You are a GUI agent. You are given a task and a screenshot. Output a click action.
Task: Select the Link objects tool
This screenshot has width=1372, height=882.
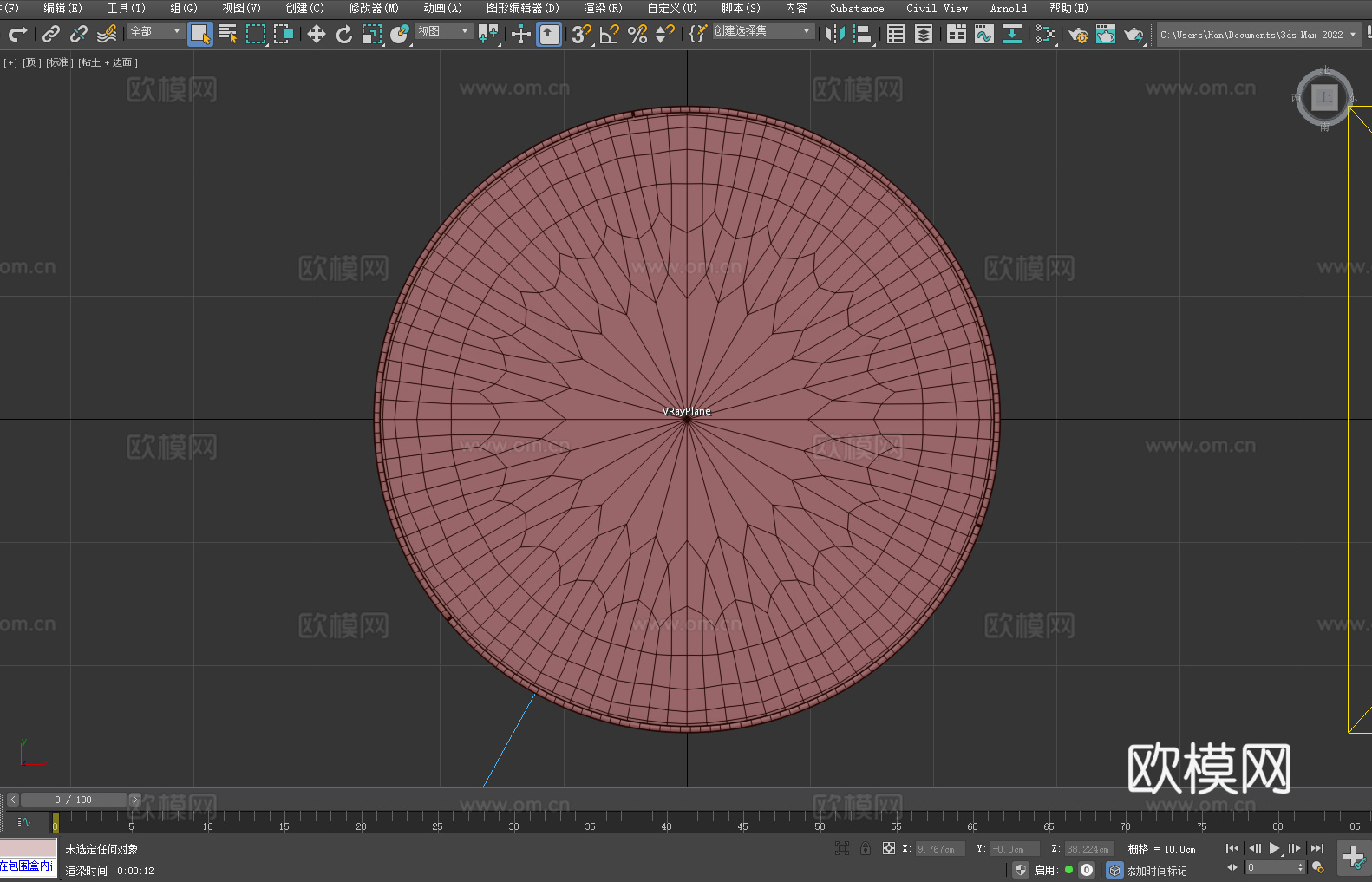pyautogui.click(x=51, y=34)
